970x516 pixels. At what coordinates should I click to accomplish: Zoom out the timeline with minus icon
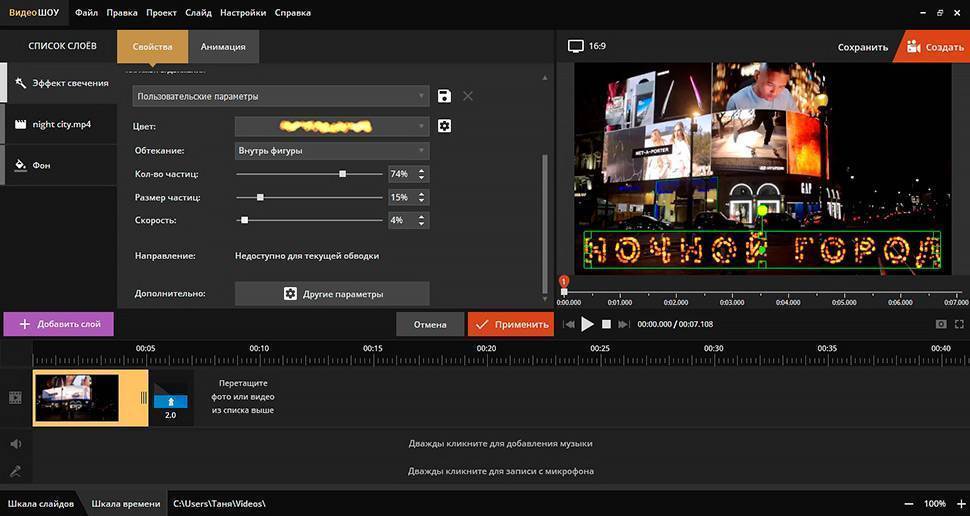point(908,503)
